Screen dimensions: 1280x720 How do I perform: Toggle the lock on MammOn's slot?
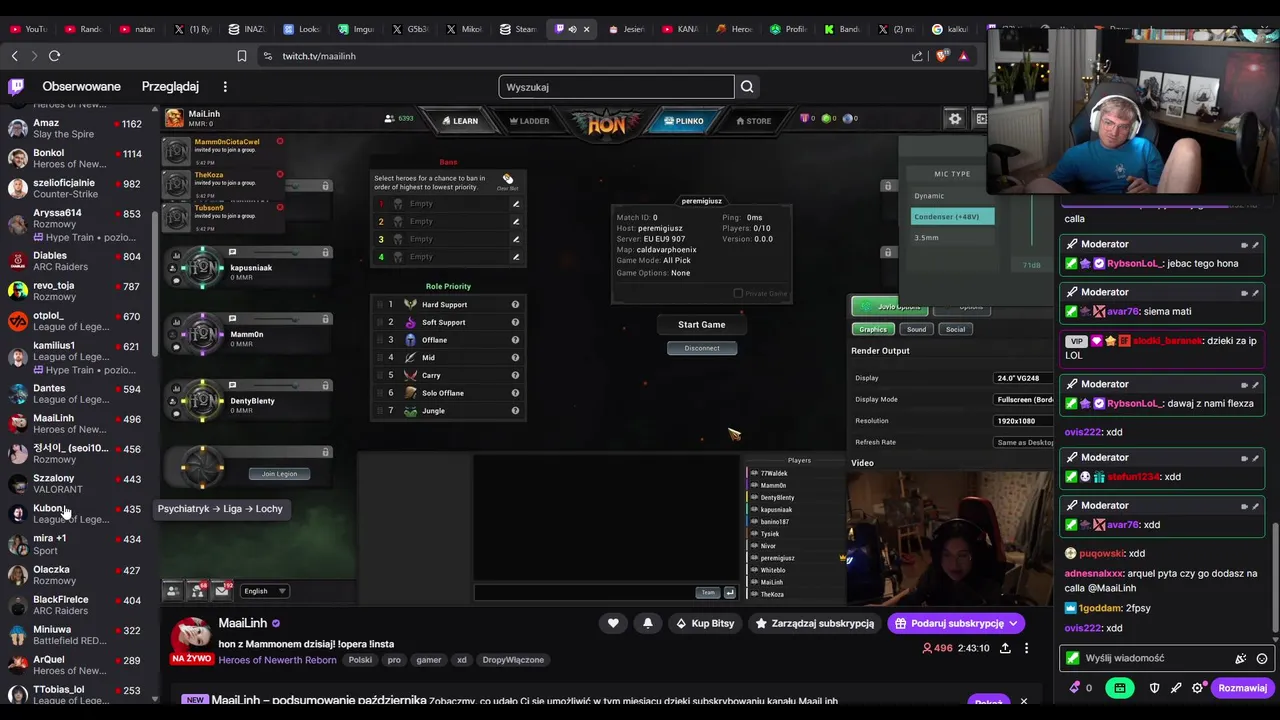[325, 319]
